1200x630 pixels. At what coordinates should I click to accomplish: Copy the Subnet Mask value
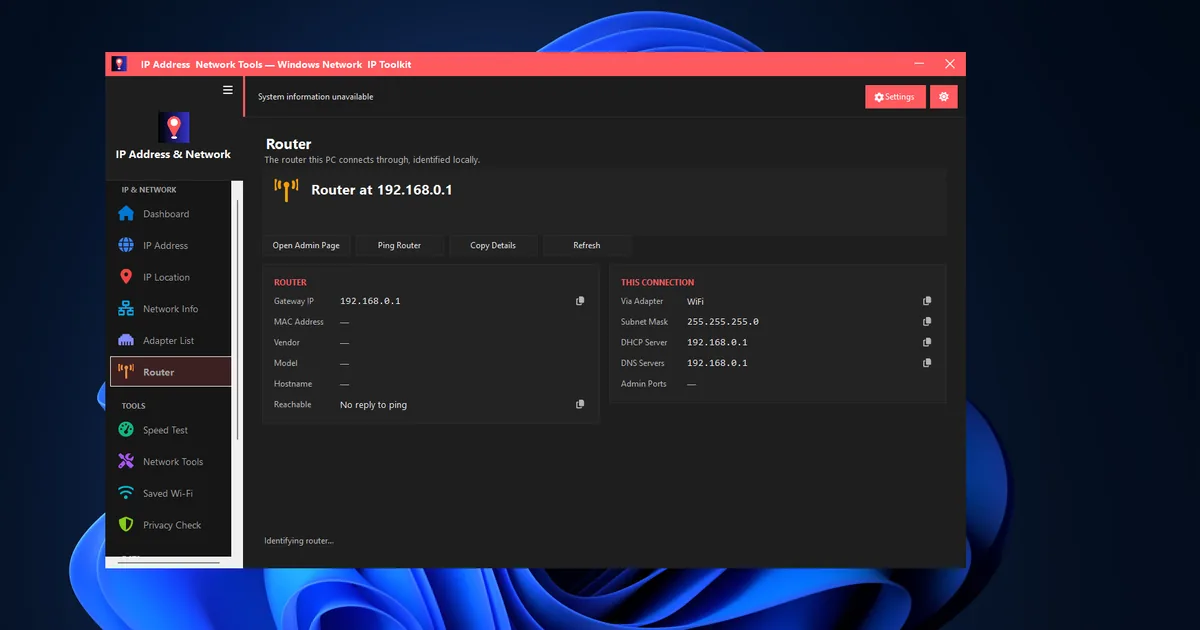927,322
